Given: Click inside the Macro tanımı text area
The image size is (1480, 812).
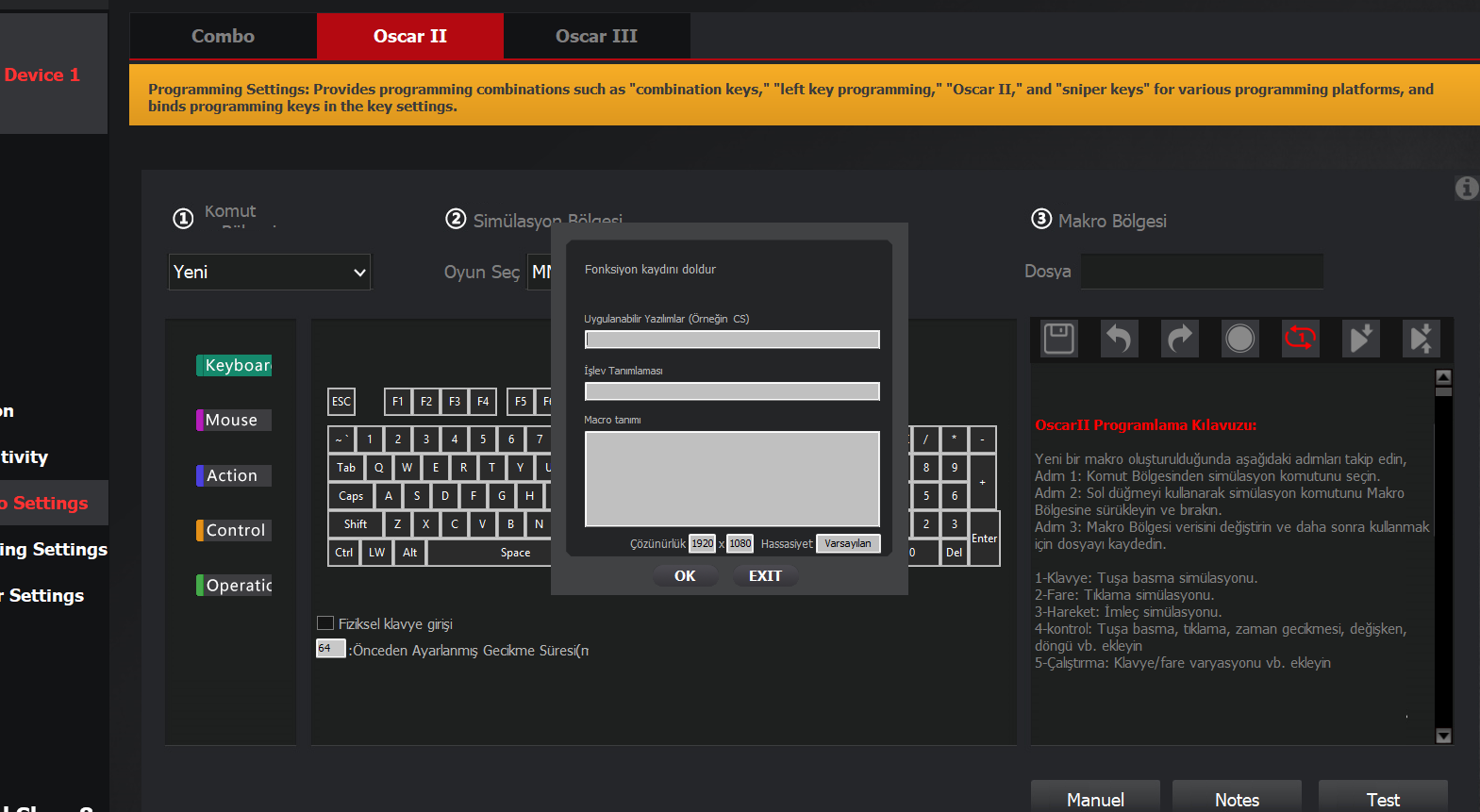Looking at the screenshot, I should (x=732, y=479).
